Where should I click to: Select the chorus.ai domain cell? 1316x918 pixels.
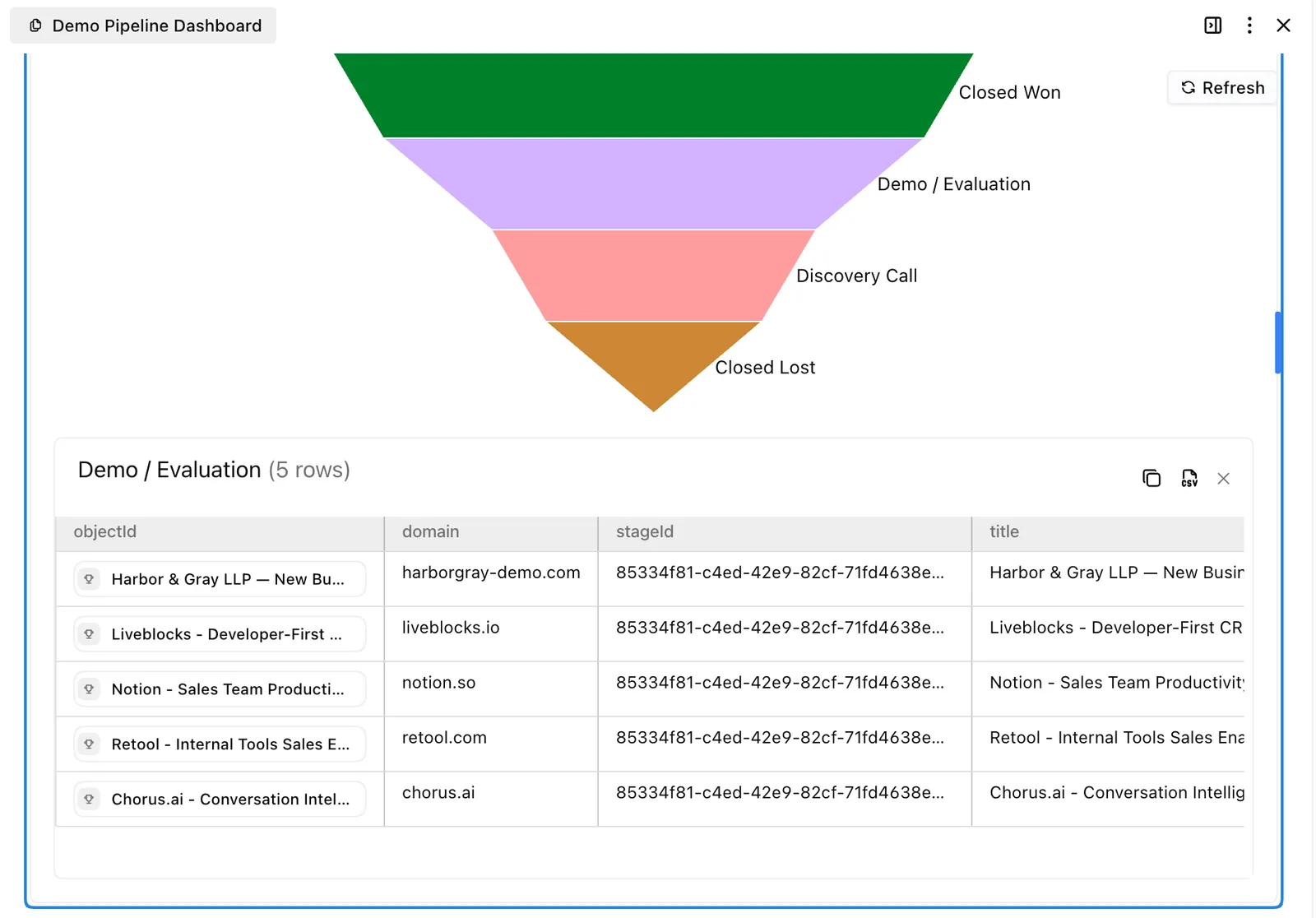[x=491, y=799]
